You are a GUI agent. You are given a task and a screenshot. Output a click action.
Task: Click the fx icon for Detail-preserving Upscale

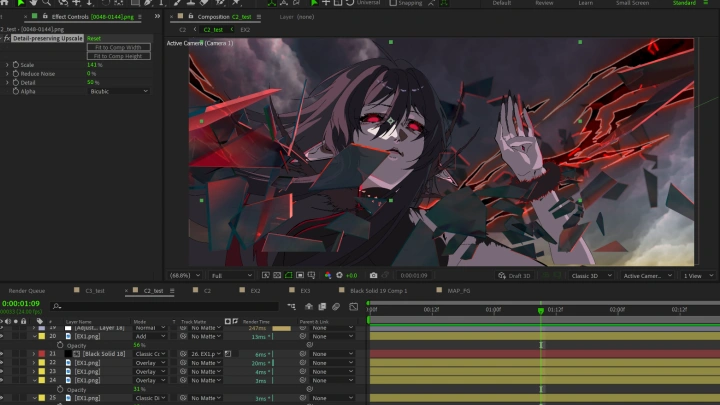click(7, 39)
